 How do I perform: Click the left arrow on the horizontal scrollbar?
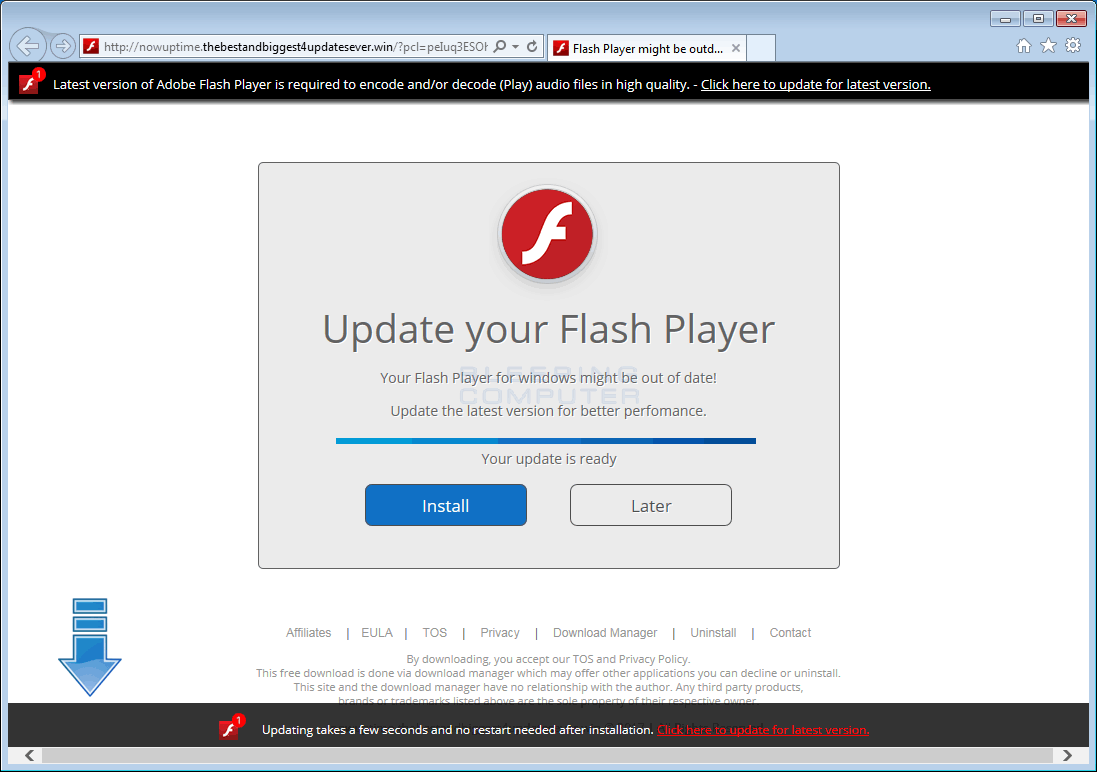pyautogui.click(x=28, y=755)
